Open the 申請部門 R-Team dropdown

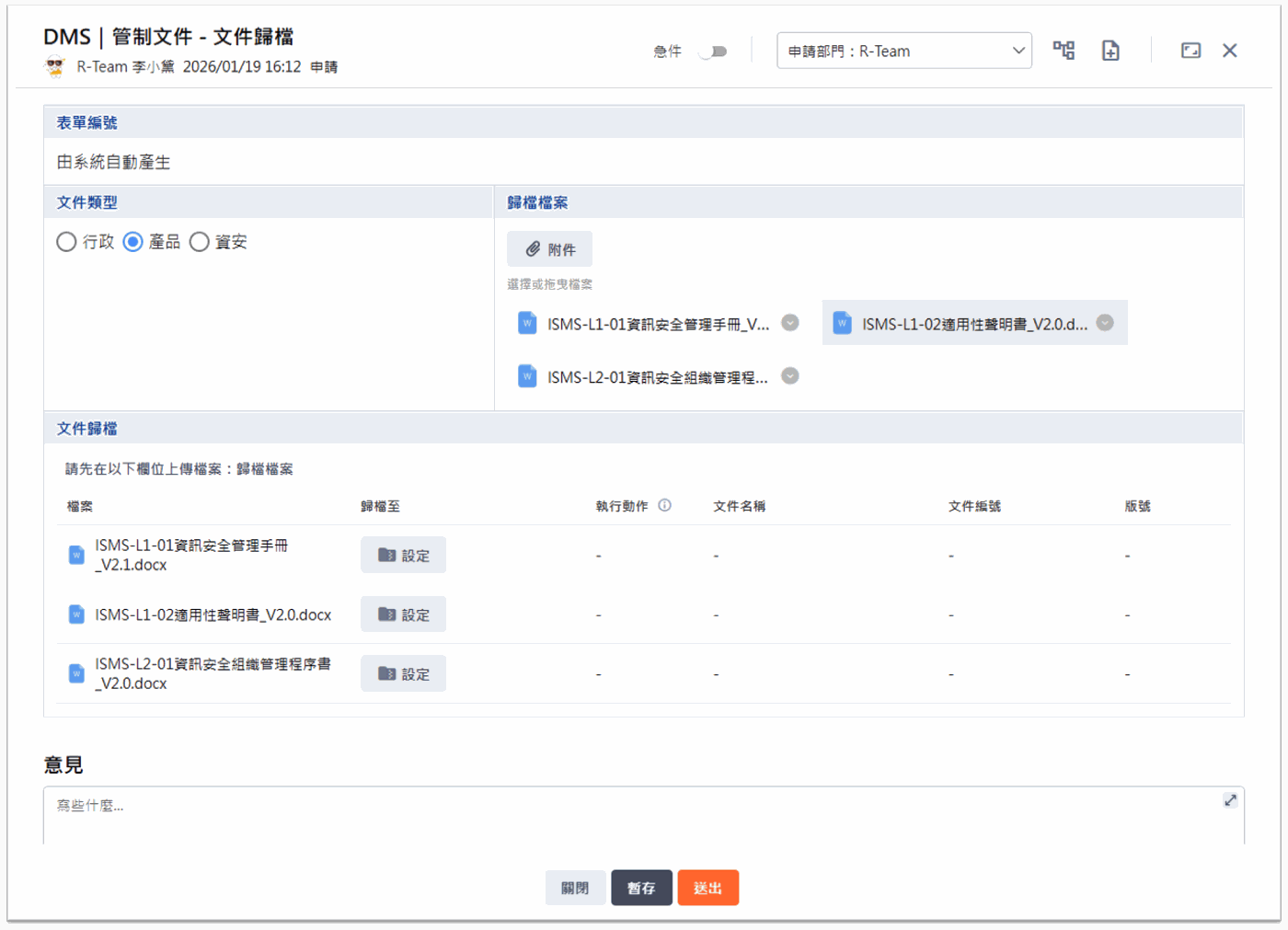tap(903, 51)
